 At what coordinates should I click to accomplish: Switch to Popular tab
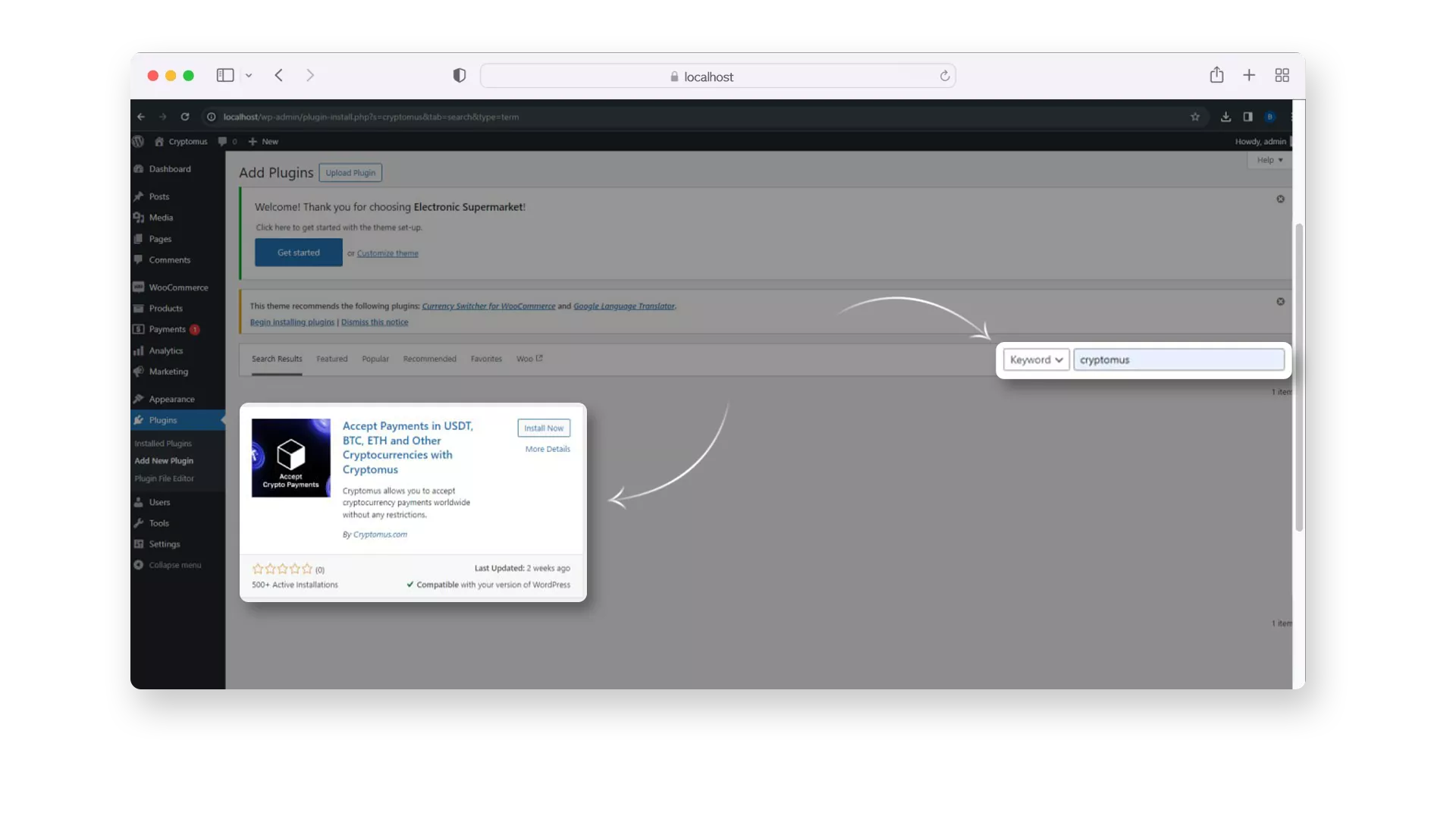(375, 359)
